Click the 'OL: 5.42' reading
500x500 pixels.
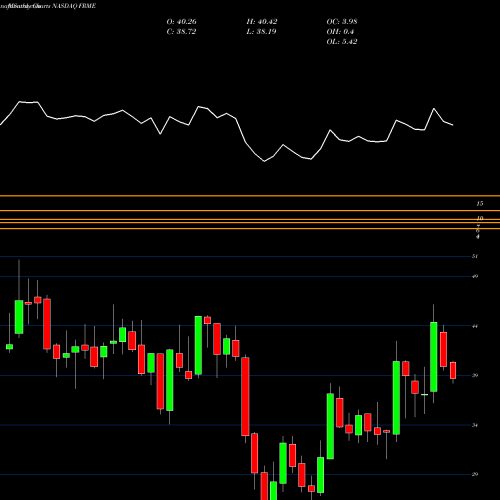tap(342, 42)
